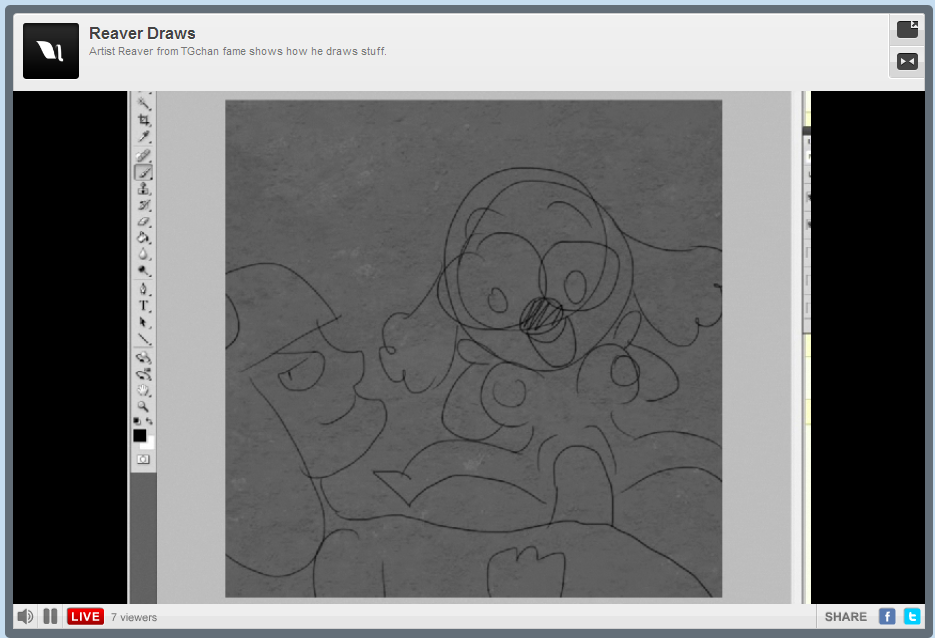Select the Brush tool
This screenshot has height=638, width=935.
point(144,172)
